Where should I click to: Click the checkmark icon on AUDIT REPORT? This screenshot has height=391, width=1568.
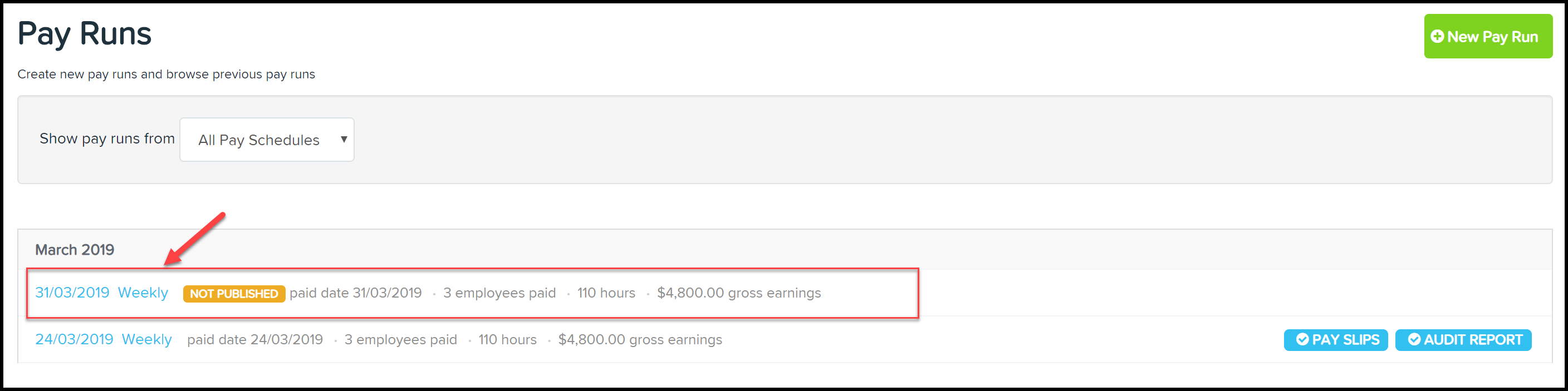coord(1414,339)
